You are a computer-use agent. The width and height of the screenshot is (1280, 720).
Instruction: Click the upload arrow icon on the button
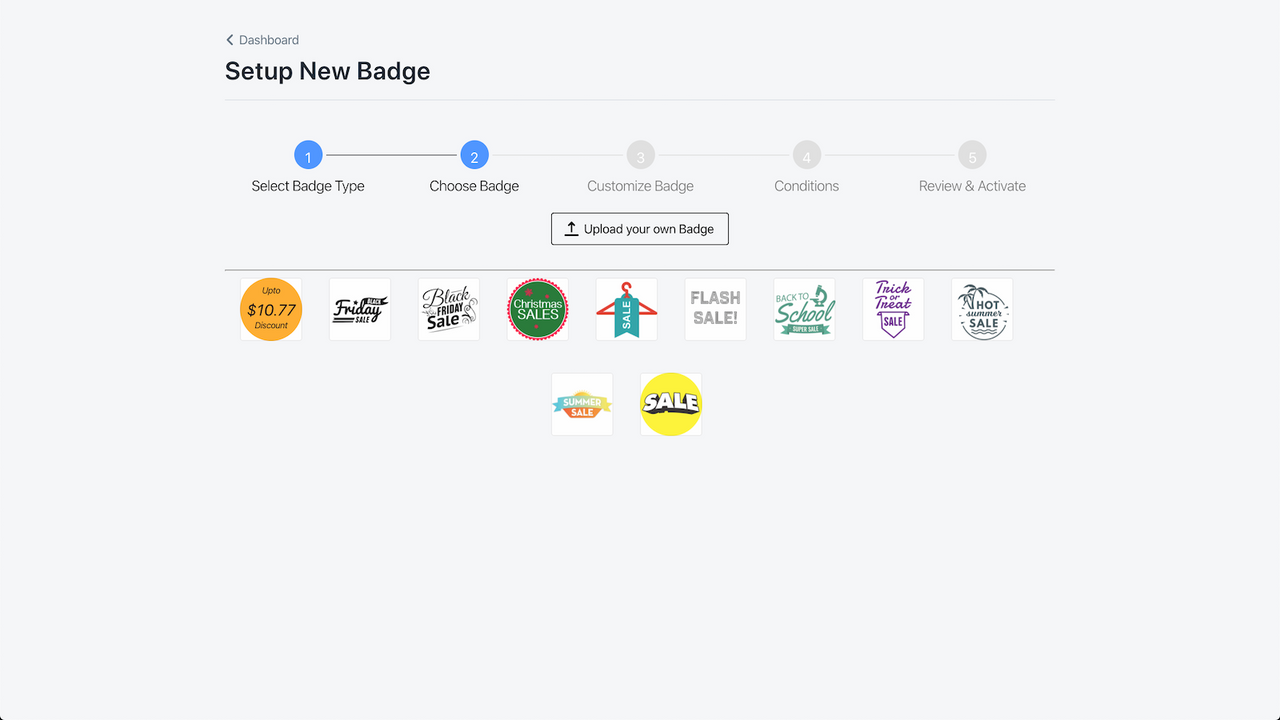[570, 228]
